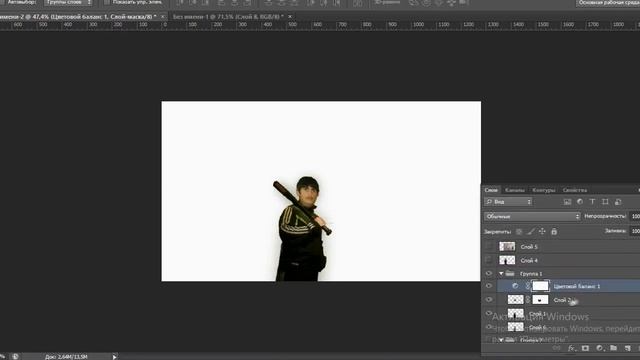640x360 pixels.
Task: Close the Без имени-1 document tab
Action: [290, 17]
